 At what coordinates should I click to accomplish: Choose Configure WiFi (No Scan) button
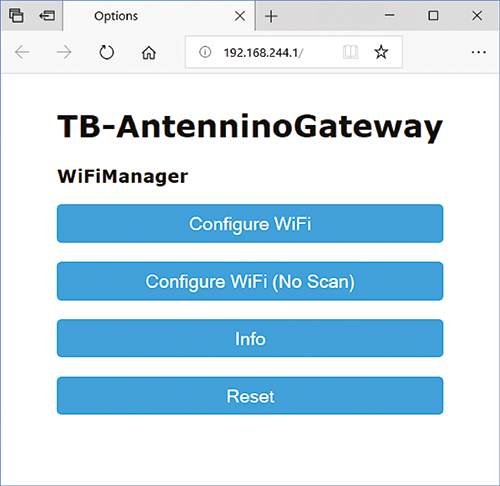[250, 281]
